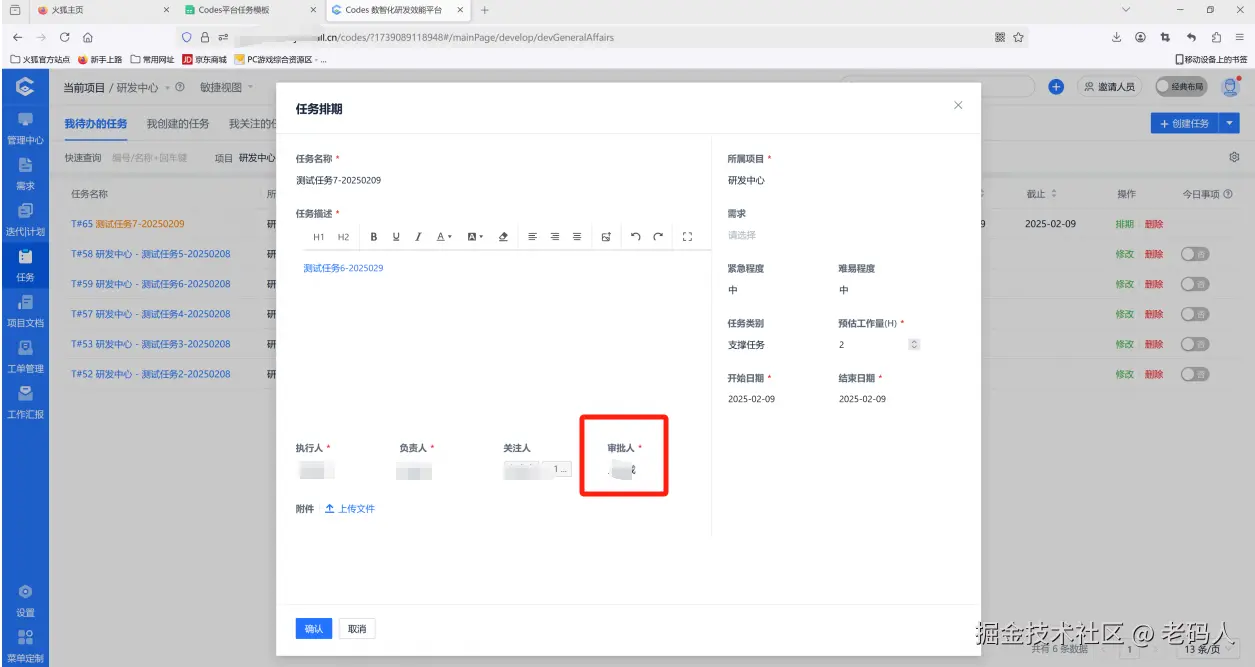Toggle underline formatting in task description
1255x667 pixels.
[396, 237]
